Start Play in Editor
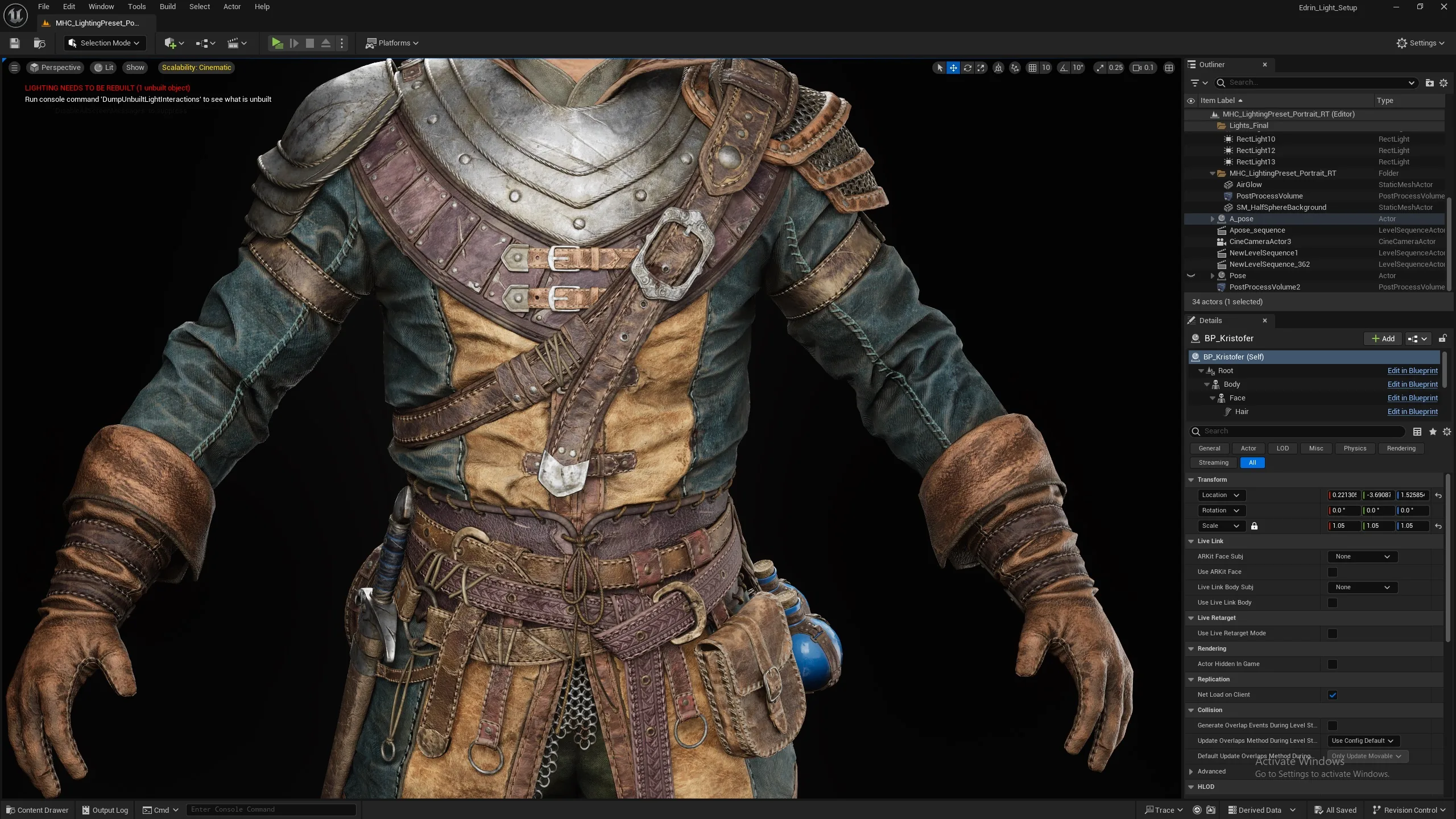1456x819 pixels. (277, 43)
